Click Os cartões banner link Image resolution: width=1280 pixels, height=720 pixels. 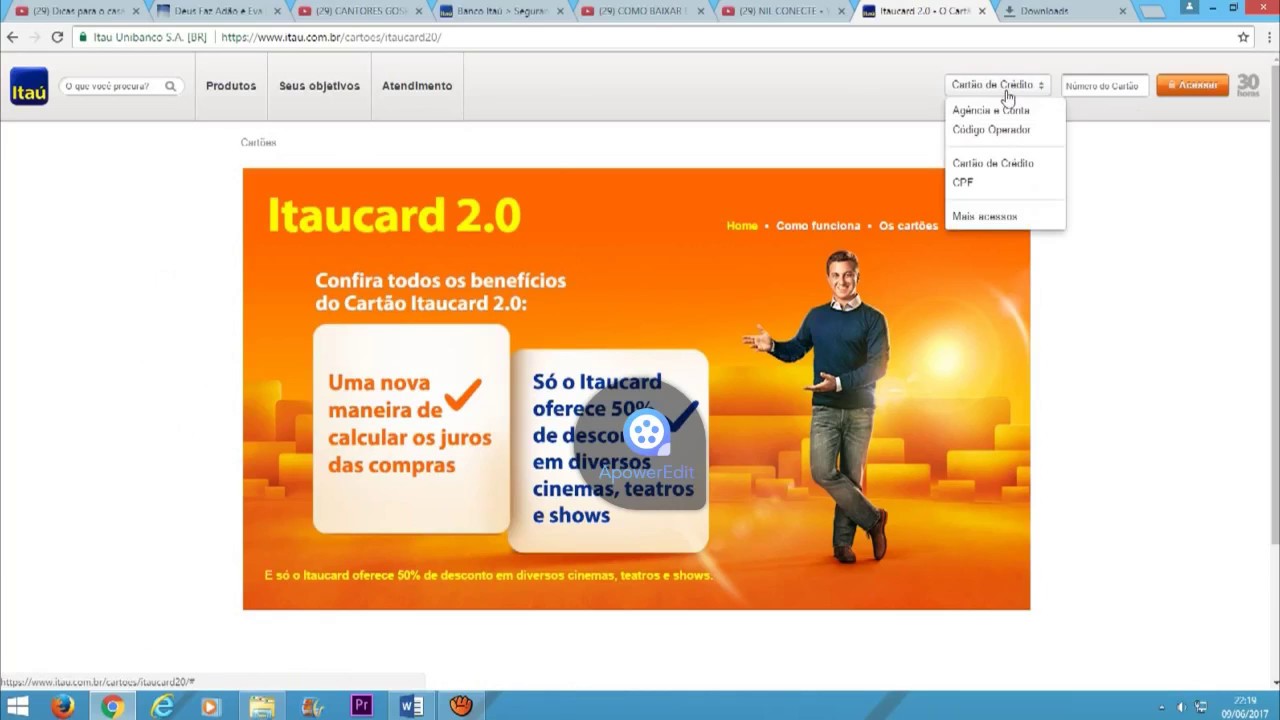pyautogui.click(x=908, y=226)
